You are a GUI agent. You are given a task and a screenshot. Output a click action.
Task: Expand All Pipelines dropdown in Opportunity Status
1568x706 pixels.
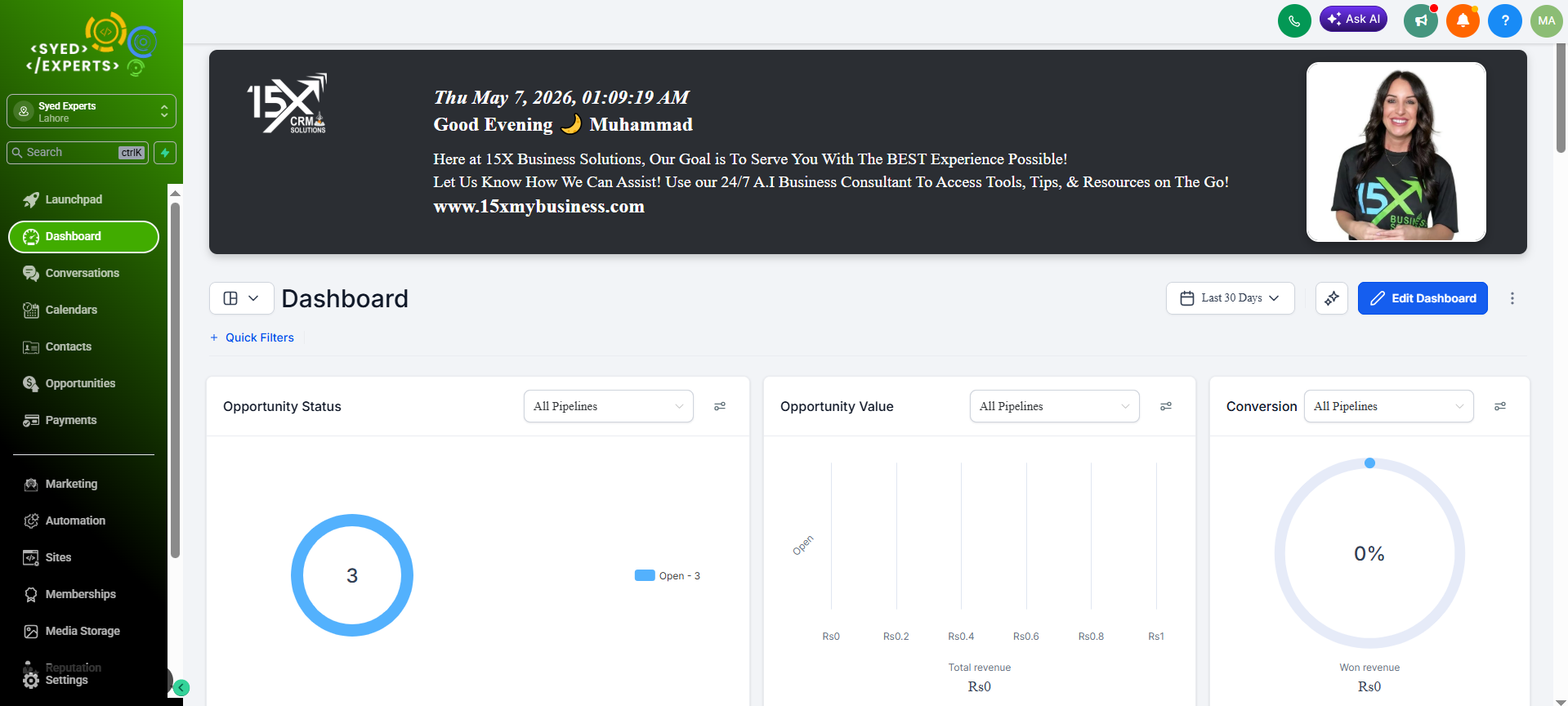609,406
